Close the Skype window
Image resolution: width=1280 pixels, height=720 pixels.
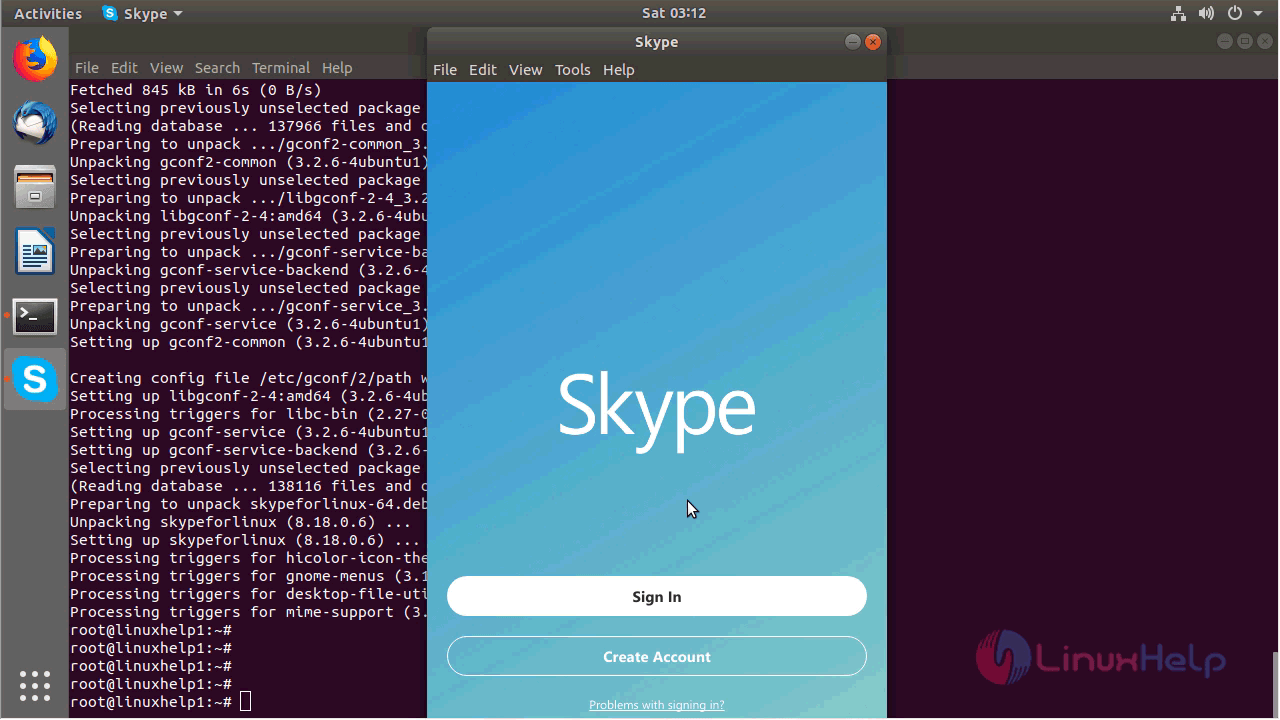coord(873,42)
